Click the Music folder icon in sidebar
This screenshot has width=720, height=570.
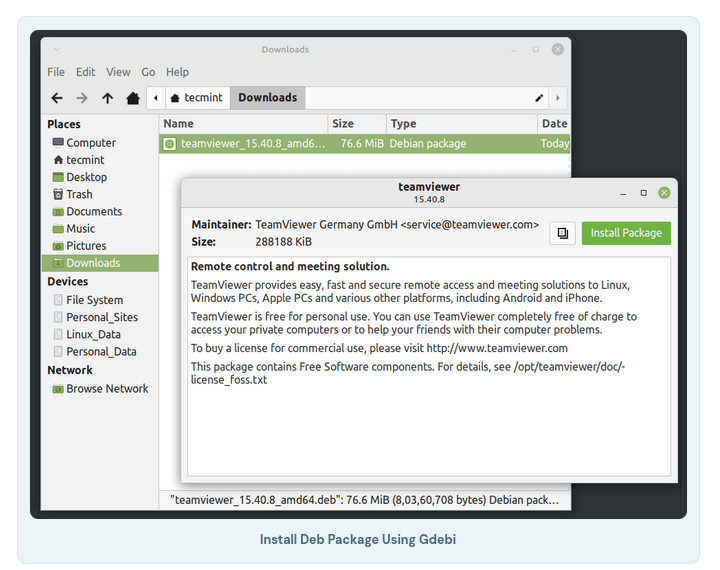[58, 229]
